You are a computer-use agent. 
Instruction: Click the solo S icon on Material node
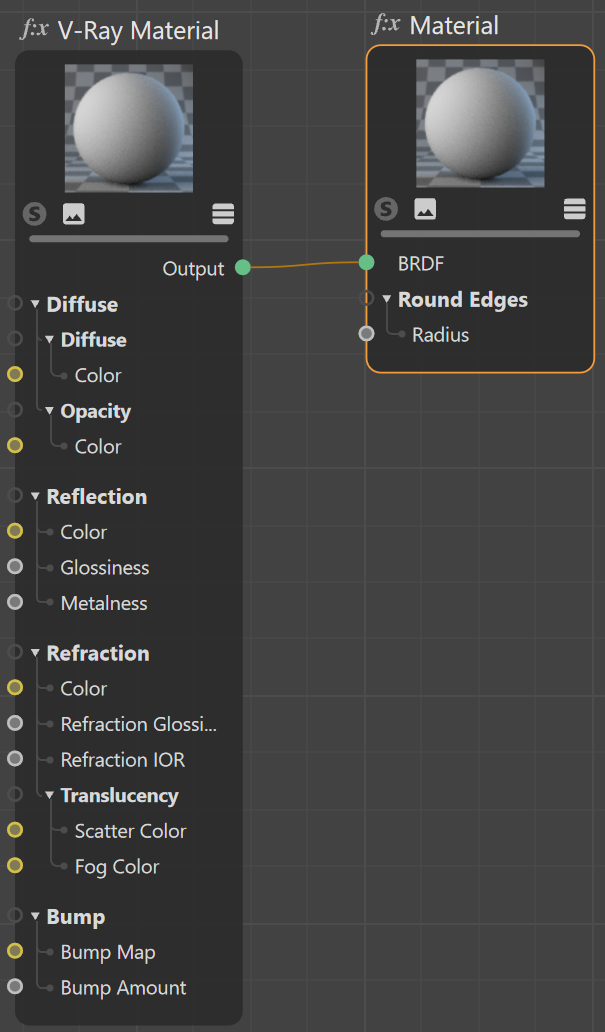tap(386, 209)
